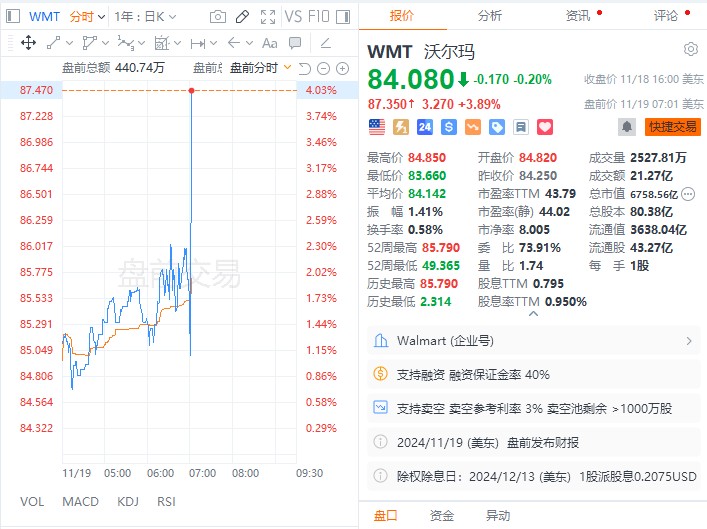The image size is (707, 529).
Task: Click the 支持卖空 short selling row
Action: (x=534, y=409)
